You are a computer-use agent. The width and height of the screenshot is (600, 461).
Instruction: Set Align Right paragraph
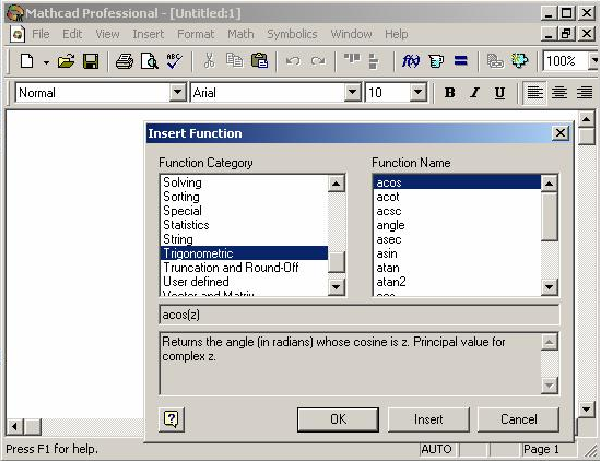[585, 92]
